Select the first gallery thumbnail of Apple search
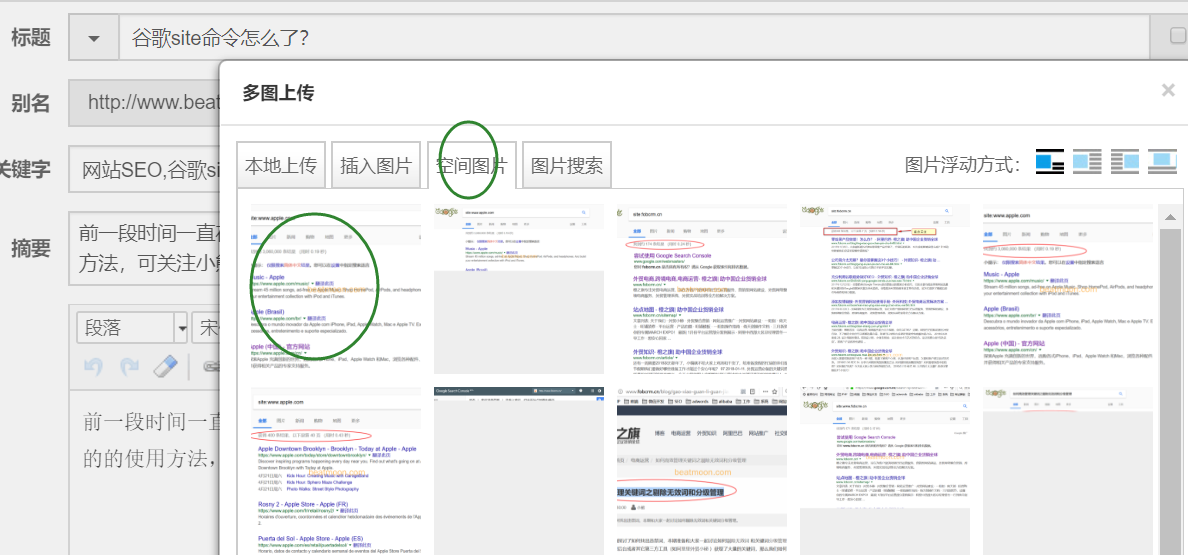The image size is (1188, 555). (x=336, y=288)
